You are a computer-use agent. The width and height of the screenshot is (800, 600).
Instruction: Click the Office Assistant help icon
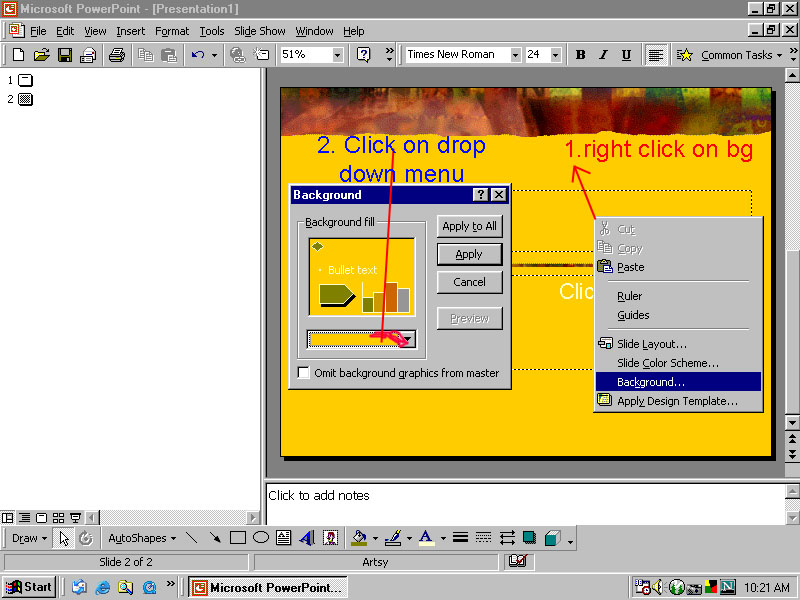tap(363, 55)
